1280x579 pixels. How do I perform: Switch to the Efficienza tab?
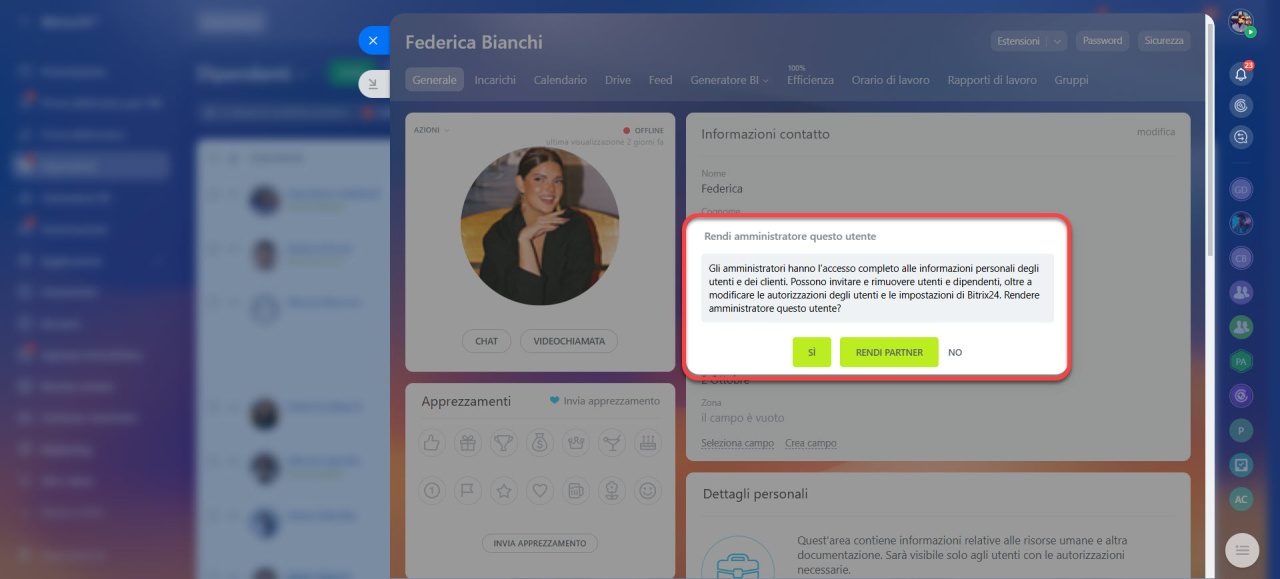[x=810, y=80]
